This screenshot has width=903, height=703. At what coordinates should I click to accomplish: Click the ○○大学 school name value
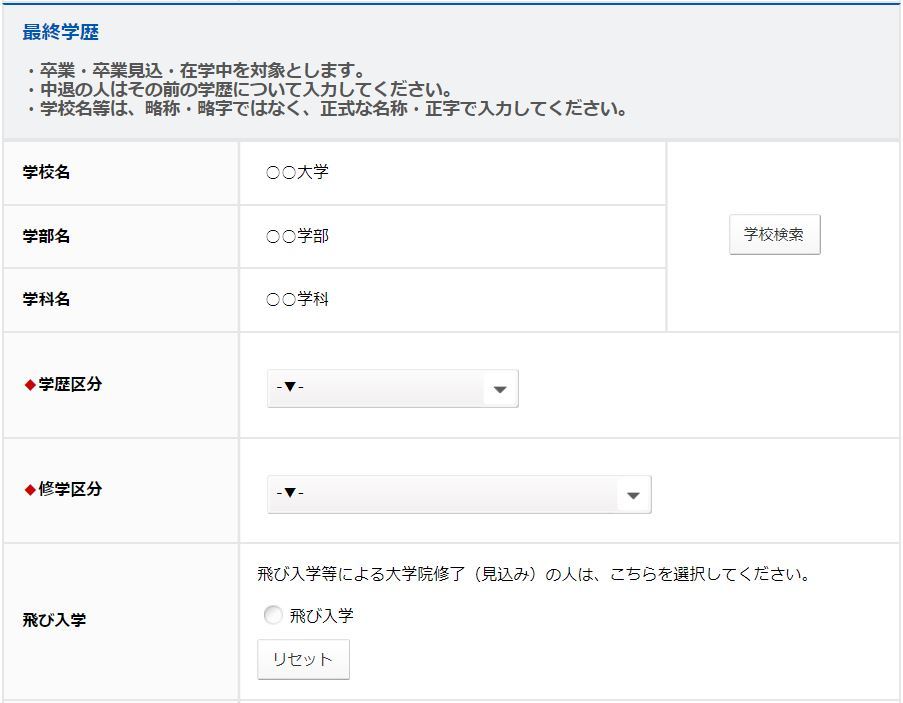[297, 173]
